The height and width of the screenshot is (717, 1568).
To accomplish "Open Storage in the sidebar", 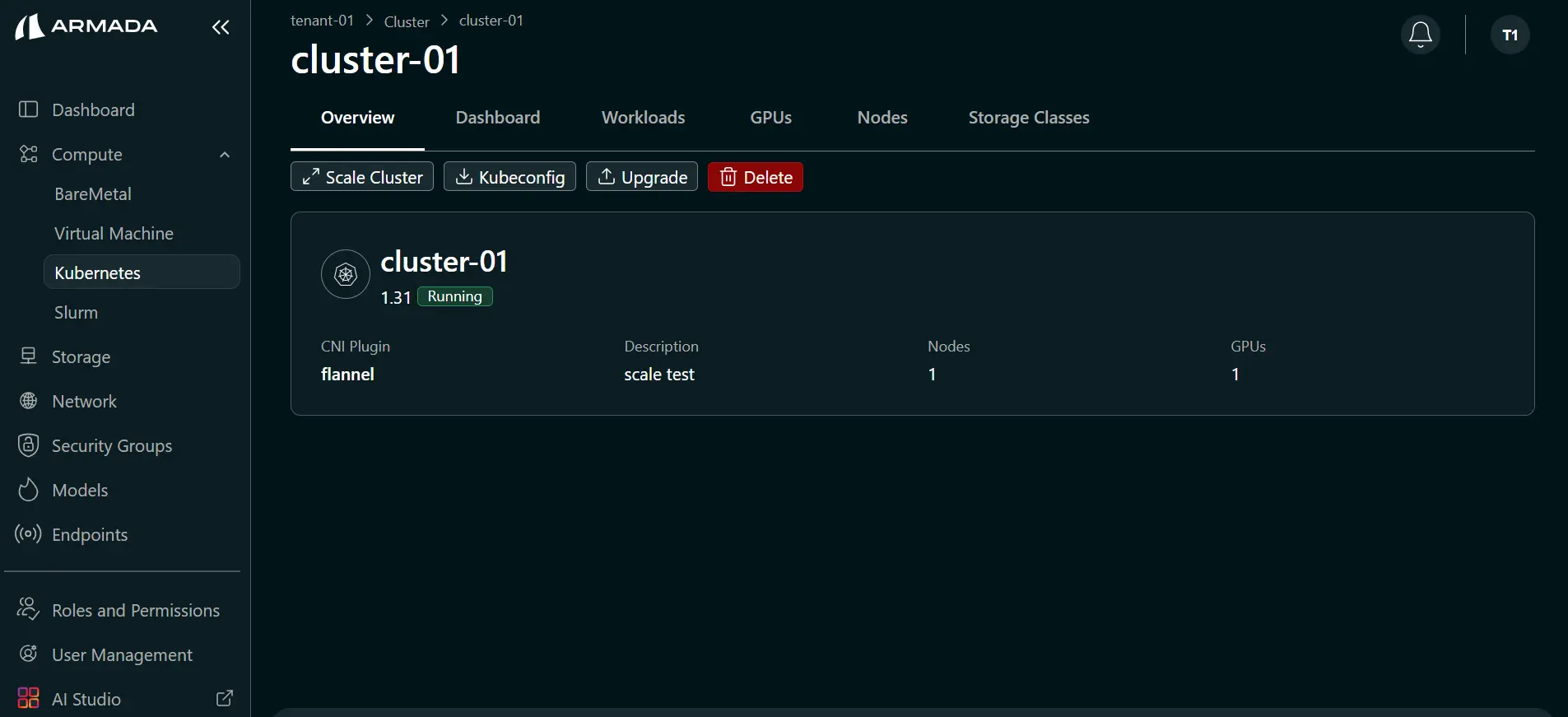I will coord(81,356).
